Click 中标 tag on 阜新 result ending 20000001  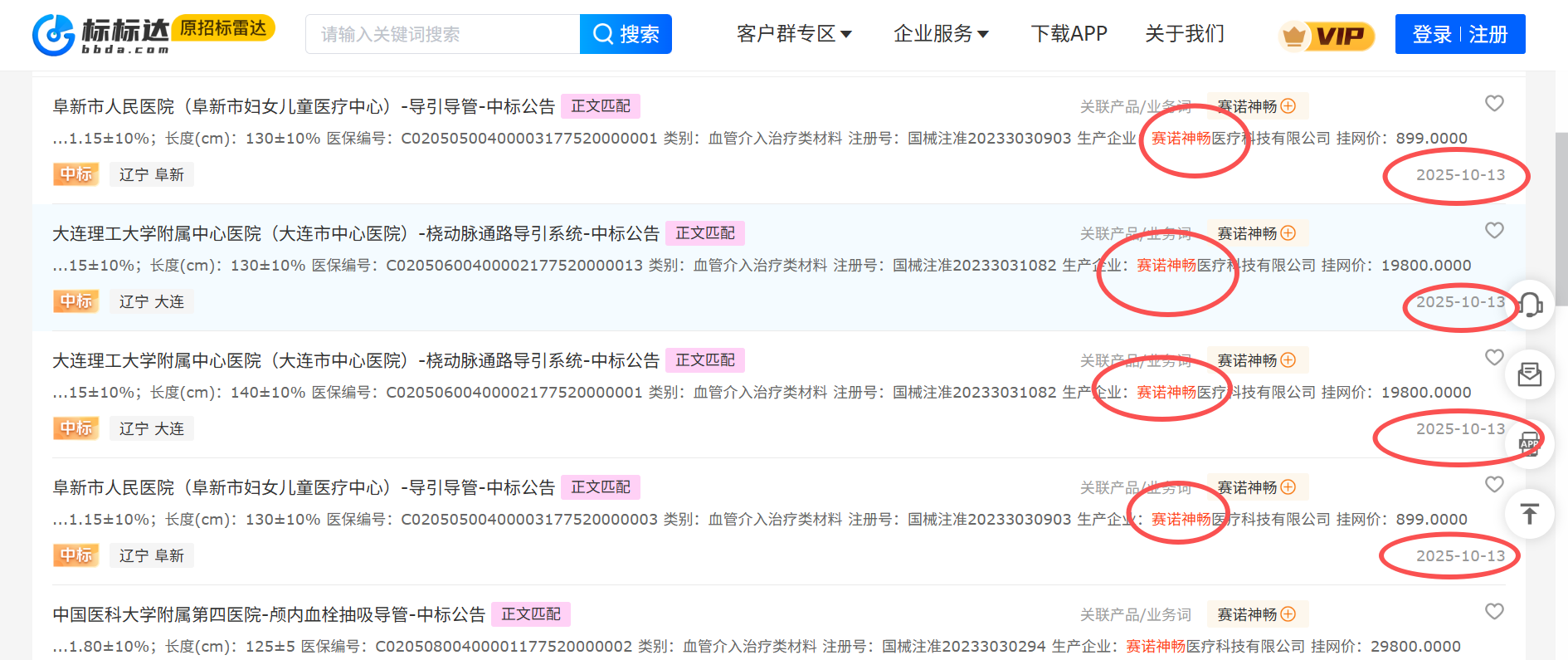[x=76, y=174]
